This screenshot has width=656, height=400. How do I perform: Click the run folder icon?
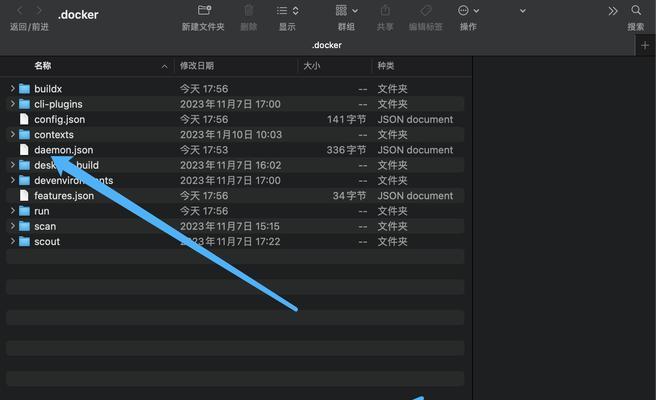(x=24, y=211)
